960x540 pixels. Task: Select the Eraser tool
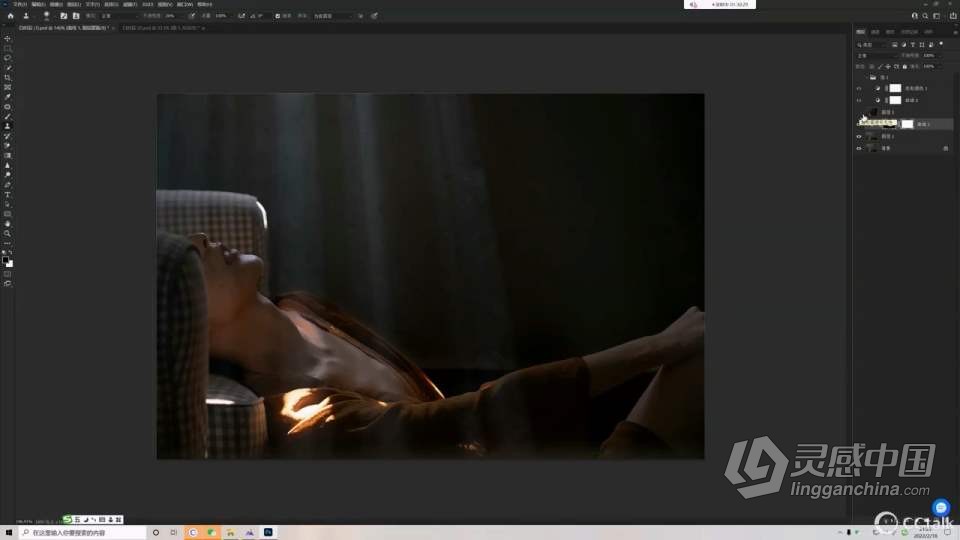coord(7,146)
